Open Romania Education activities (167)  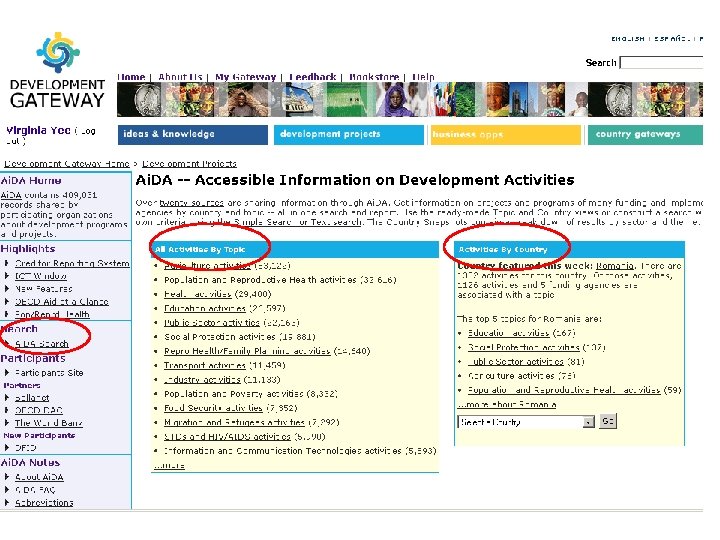508,333
